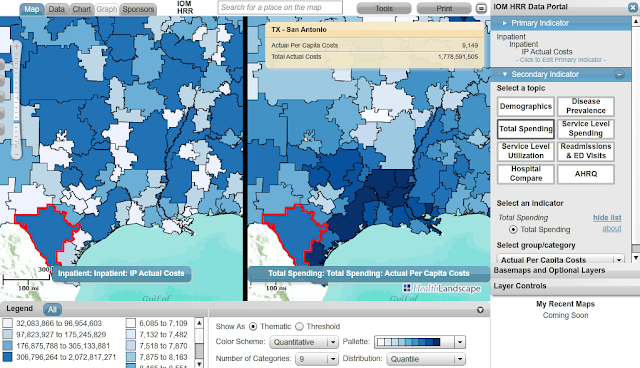Viewport: 640px width, 368px height.
Task: Click the HealthLandscape logo
Action: coord(442,288)
